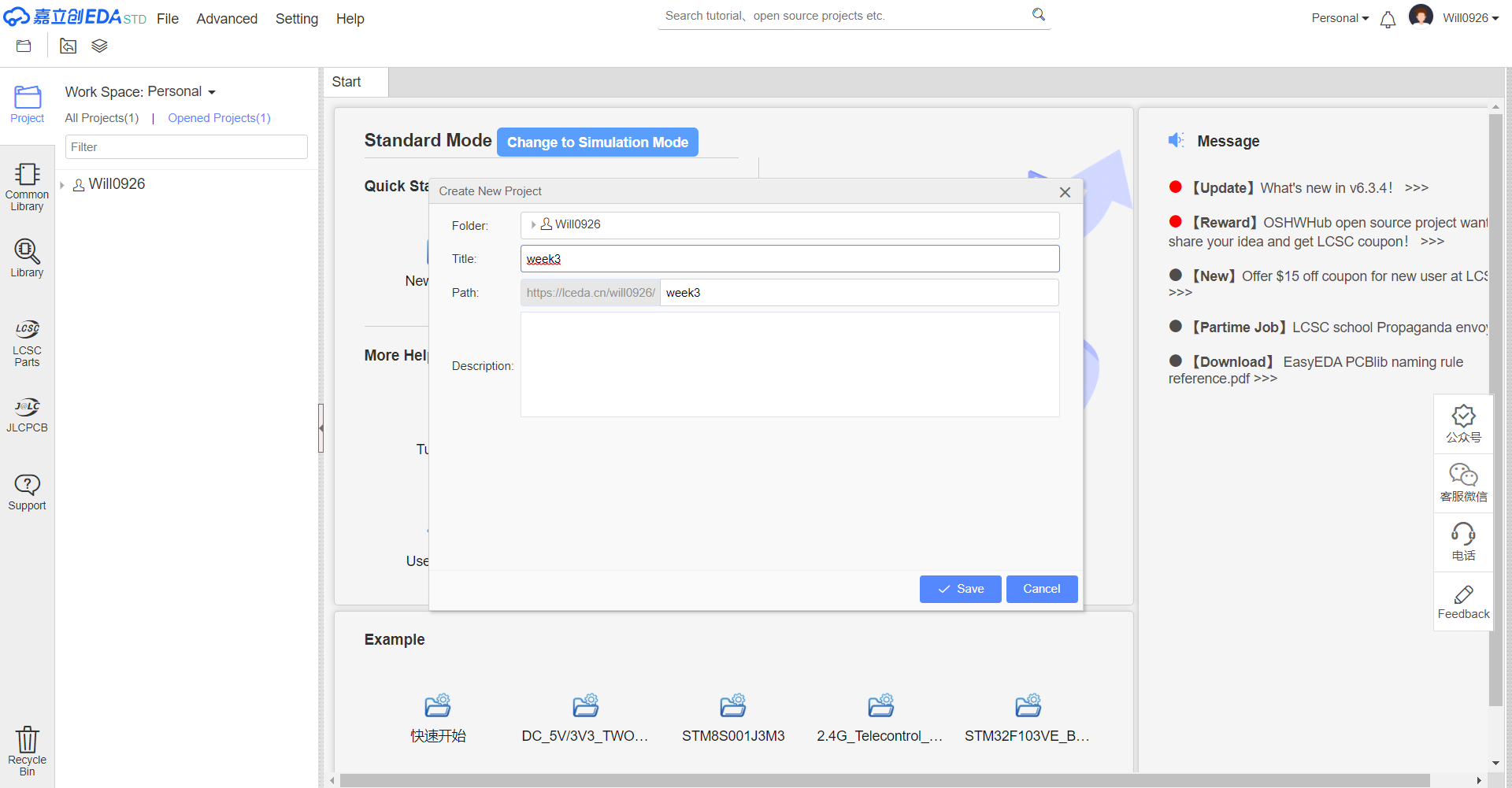Open the File menu
The height and width of the screenshot is (788, 1512).
coord(167,19)
